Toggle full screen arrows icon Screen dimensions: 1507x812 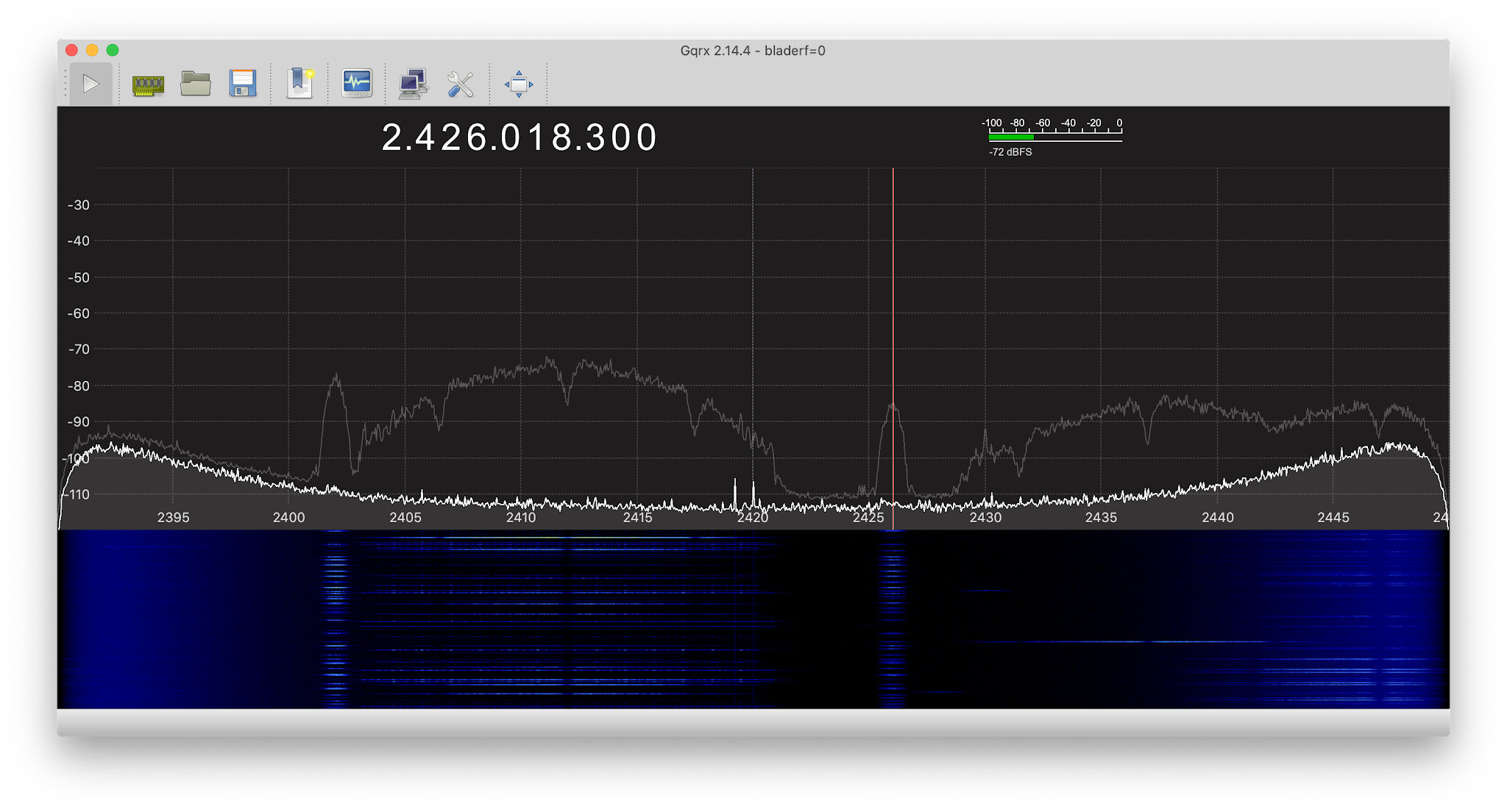click(519, 84)
